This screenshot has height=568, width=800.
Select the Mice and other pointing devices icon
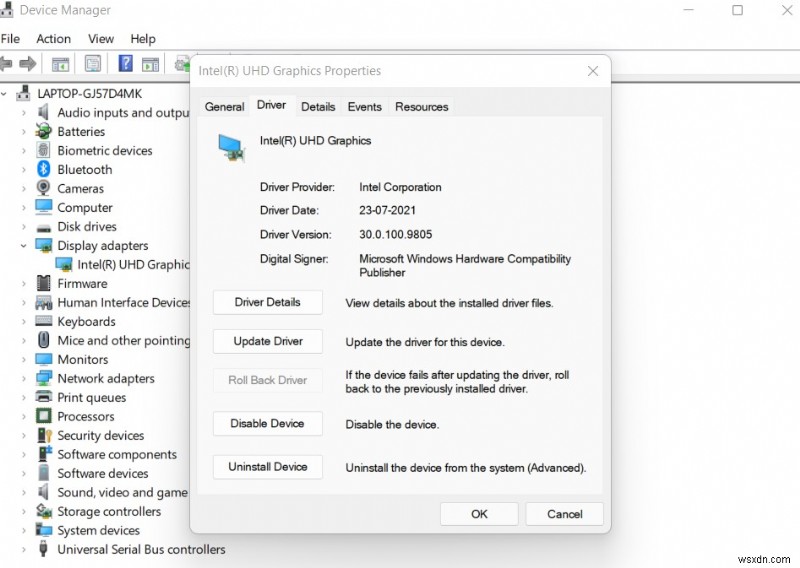tap(44, 340)
